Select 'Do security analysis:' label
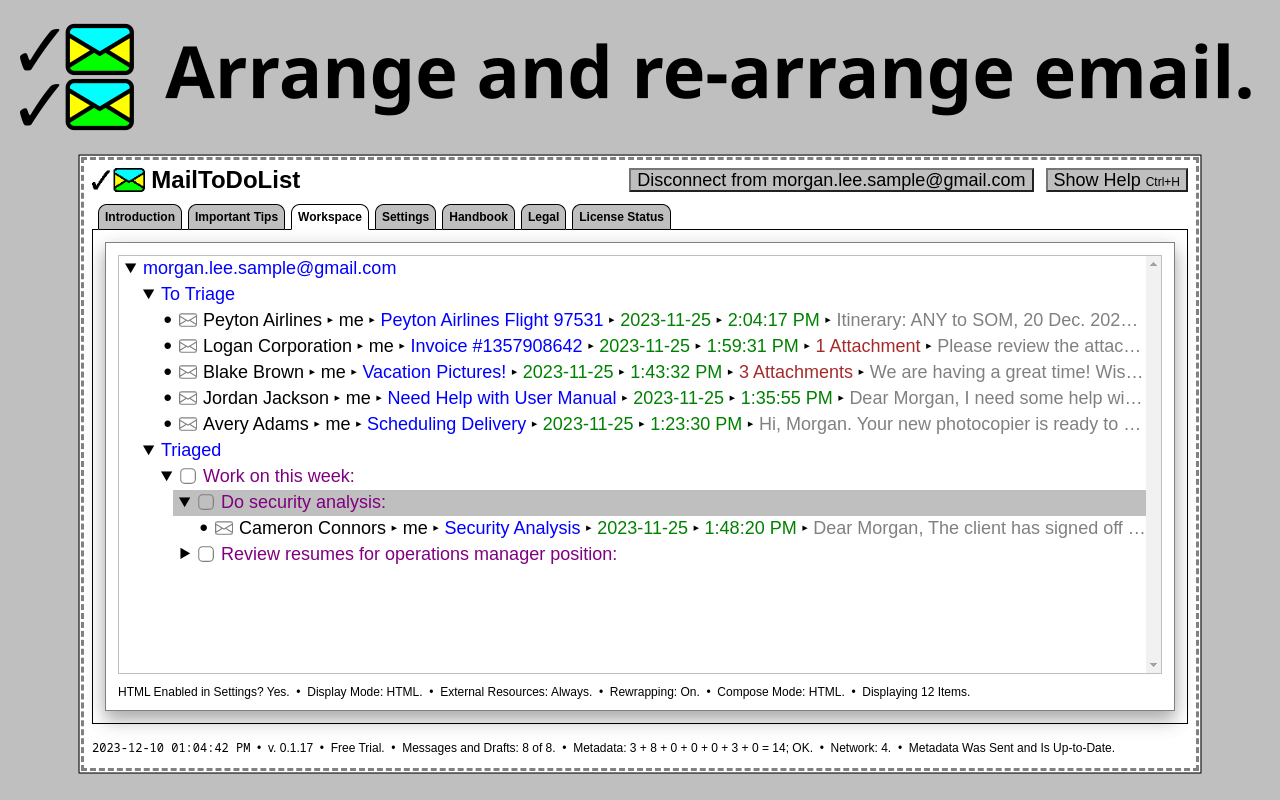Viewport: 1280px width, 800px height. tap(303, 502)
